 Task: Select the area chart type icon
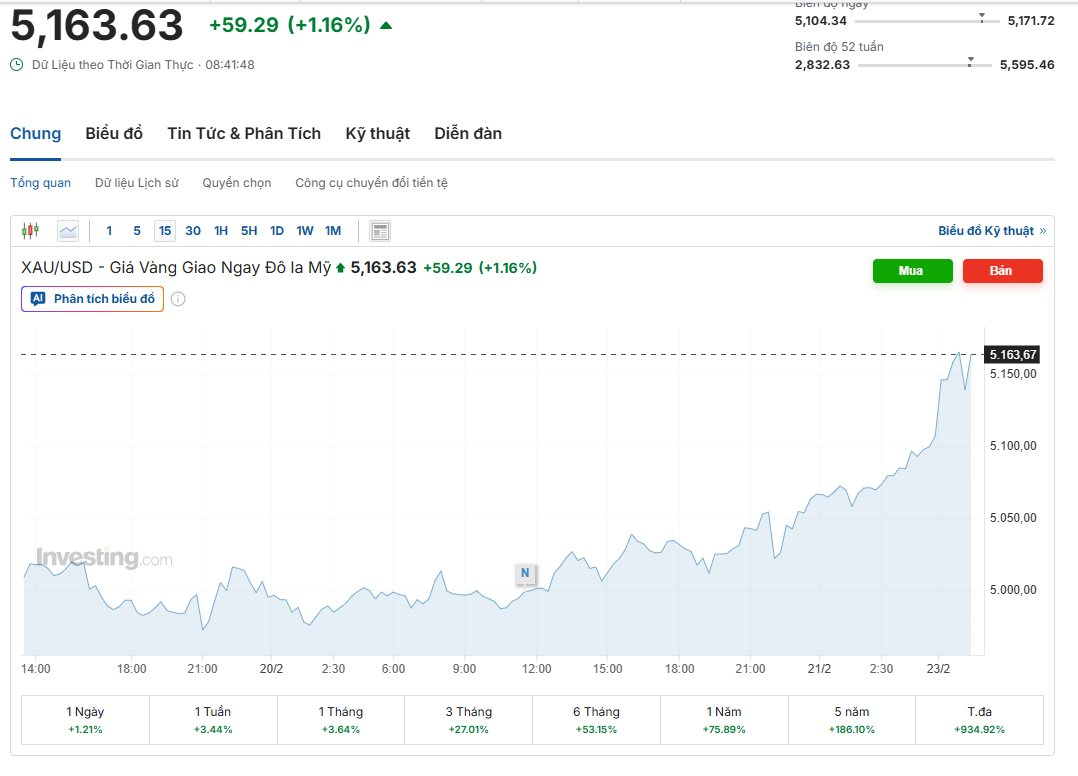coord(68,231)
